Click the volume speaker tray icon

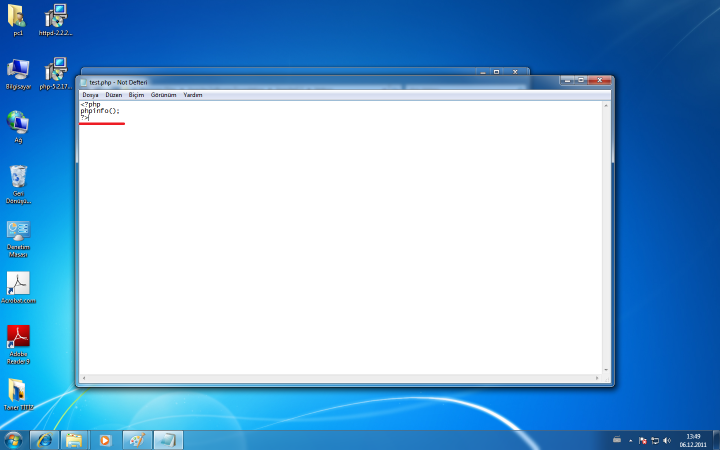pos(667,440)
